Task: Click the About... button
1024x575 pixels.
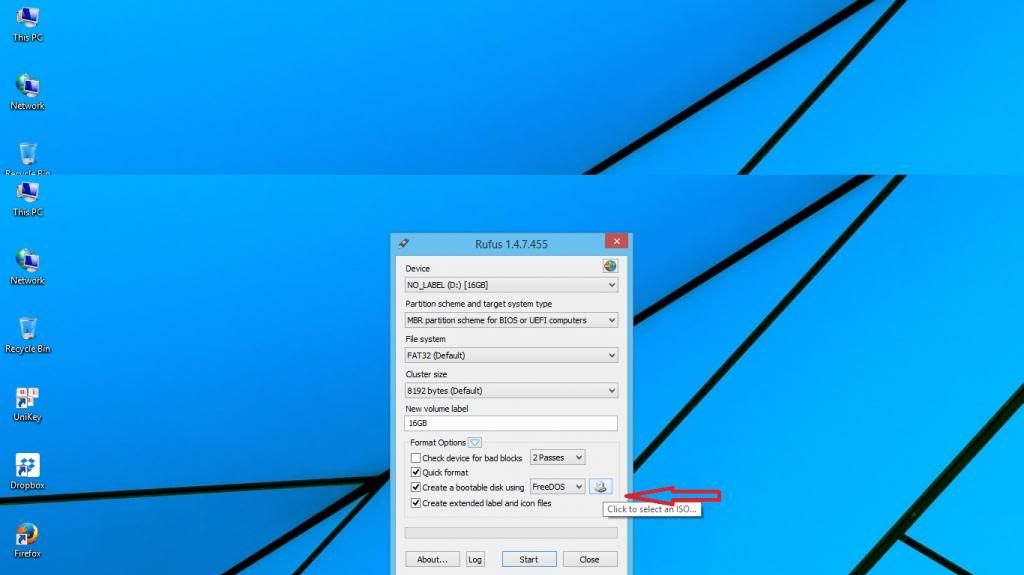Action: click(x=432, y=559)
